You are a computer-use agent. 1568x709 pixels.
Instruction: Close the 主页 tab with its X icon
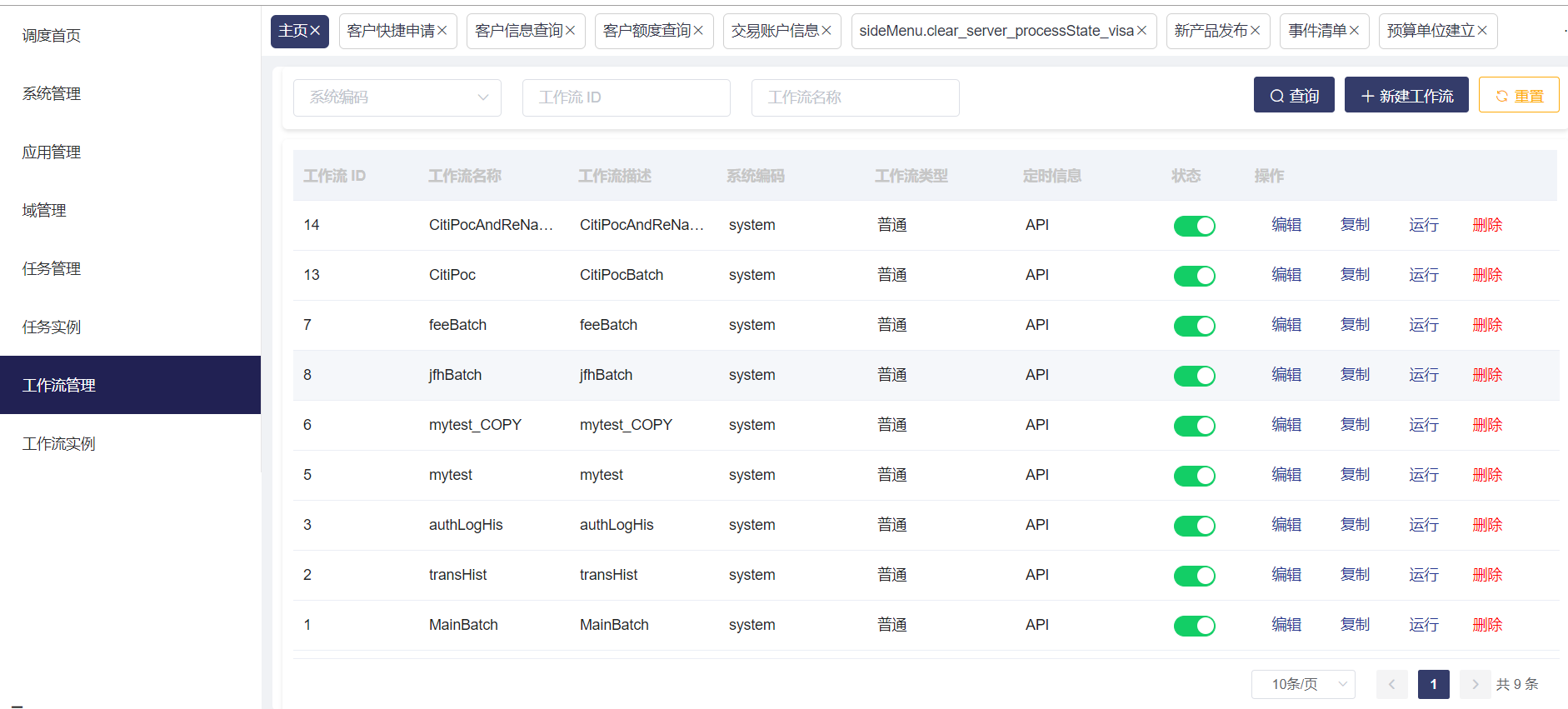point(315,31)
